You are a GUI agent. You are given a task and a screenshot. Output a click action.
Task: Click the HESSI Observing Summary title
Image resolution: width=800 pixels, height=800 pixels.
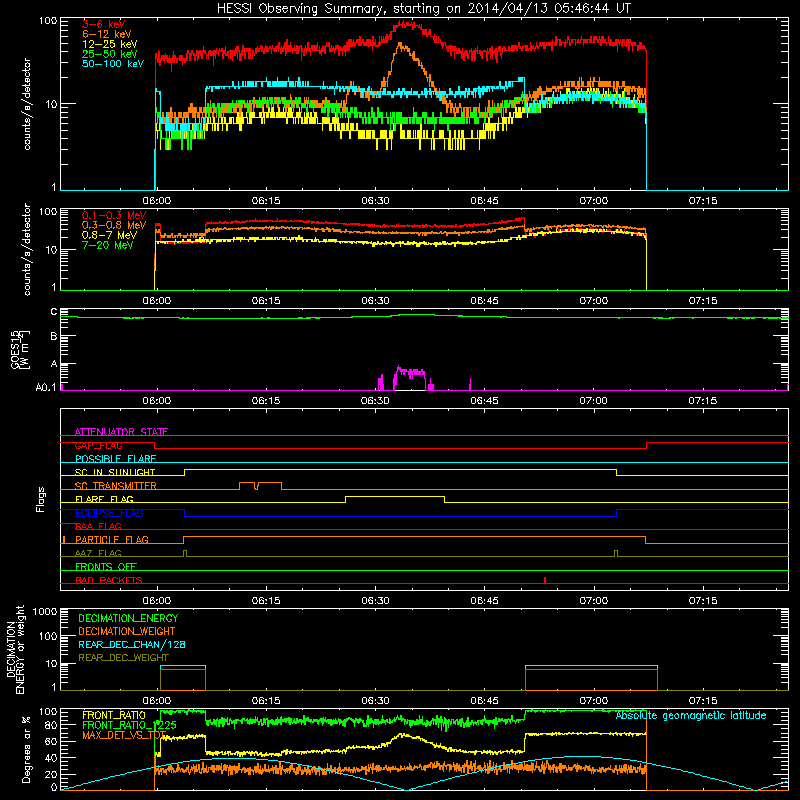pyautogui.click(x=423, y=9)
